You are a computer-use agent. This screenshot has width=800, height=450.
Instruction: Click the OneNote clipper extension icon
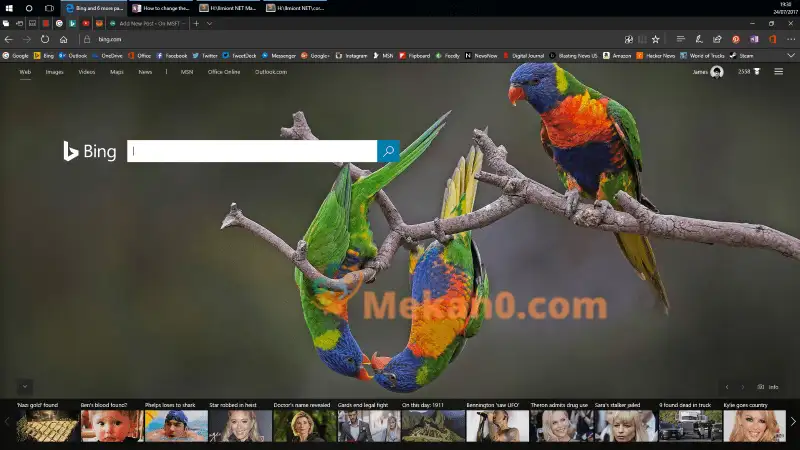[754, 39]
